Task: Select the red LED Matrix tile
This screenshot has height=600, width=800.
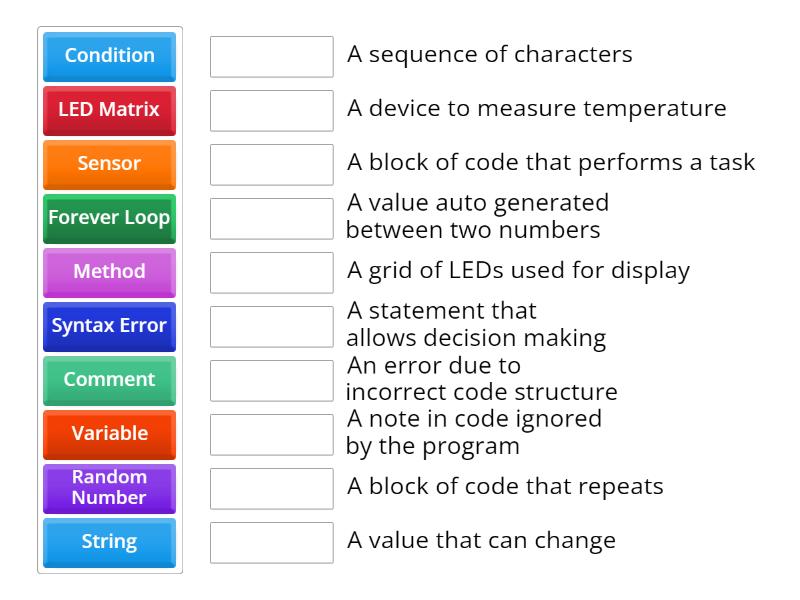Action: coord(109,110)
